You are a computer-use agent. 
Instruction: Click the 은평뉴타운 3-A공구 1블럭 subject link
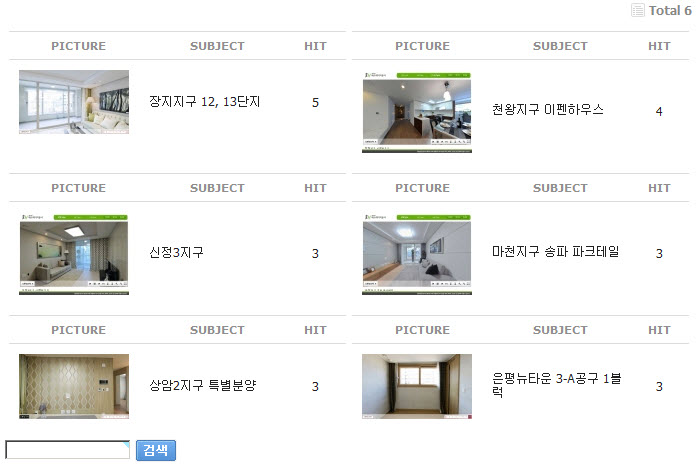556,385
